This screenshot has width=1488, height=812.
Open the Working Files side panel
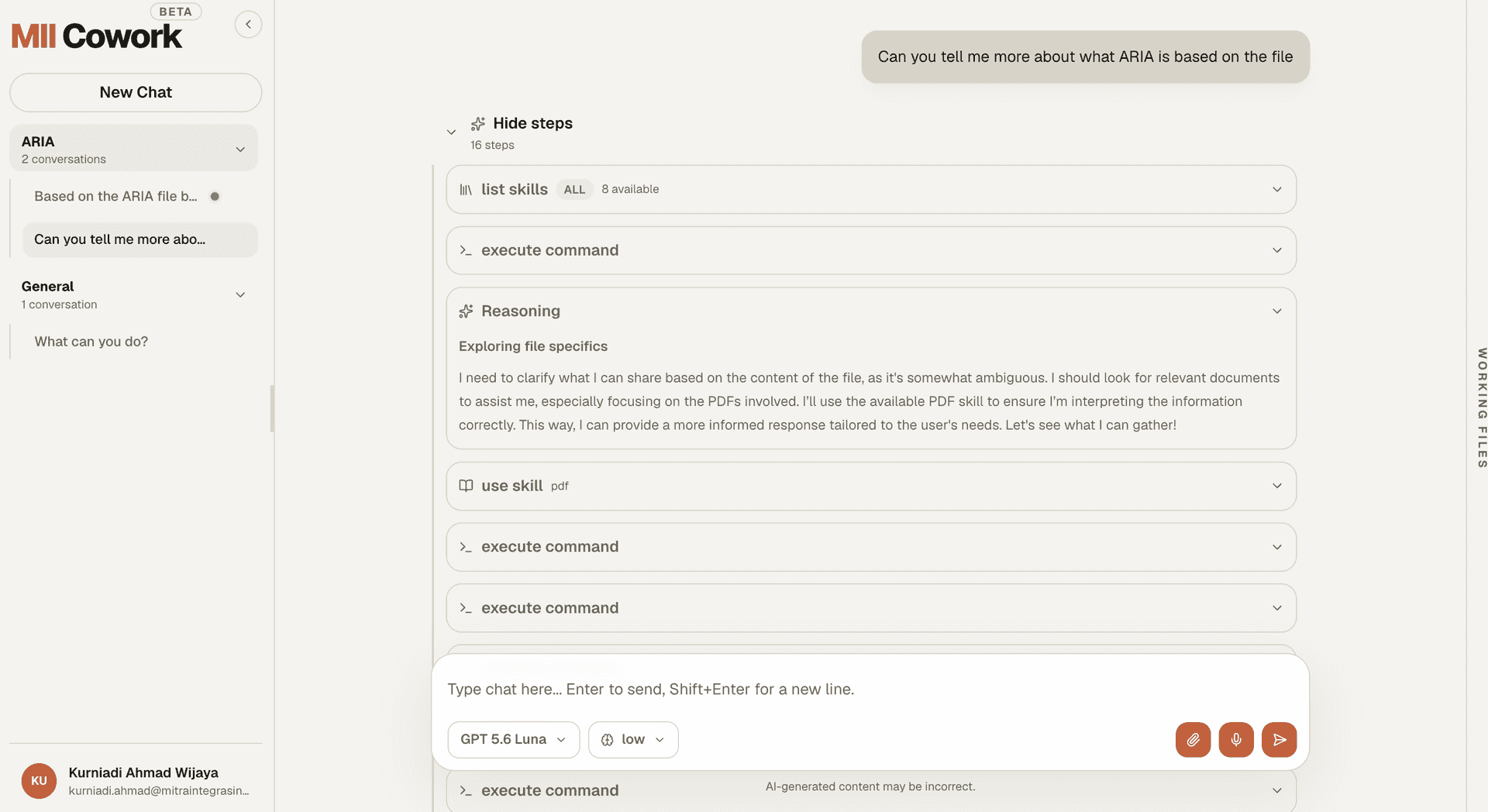click(1481, 408)
